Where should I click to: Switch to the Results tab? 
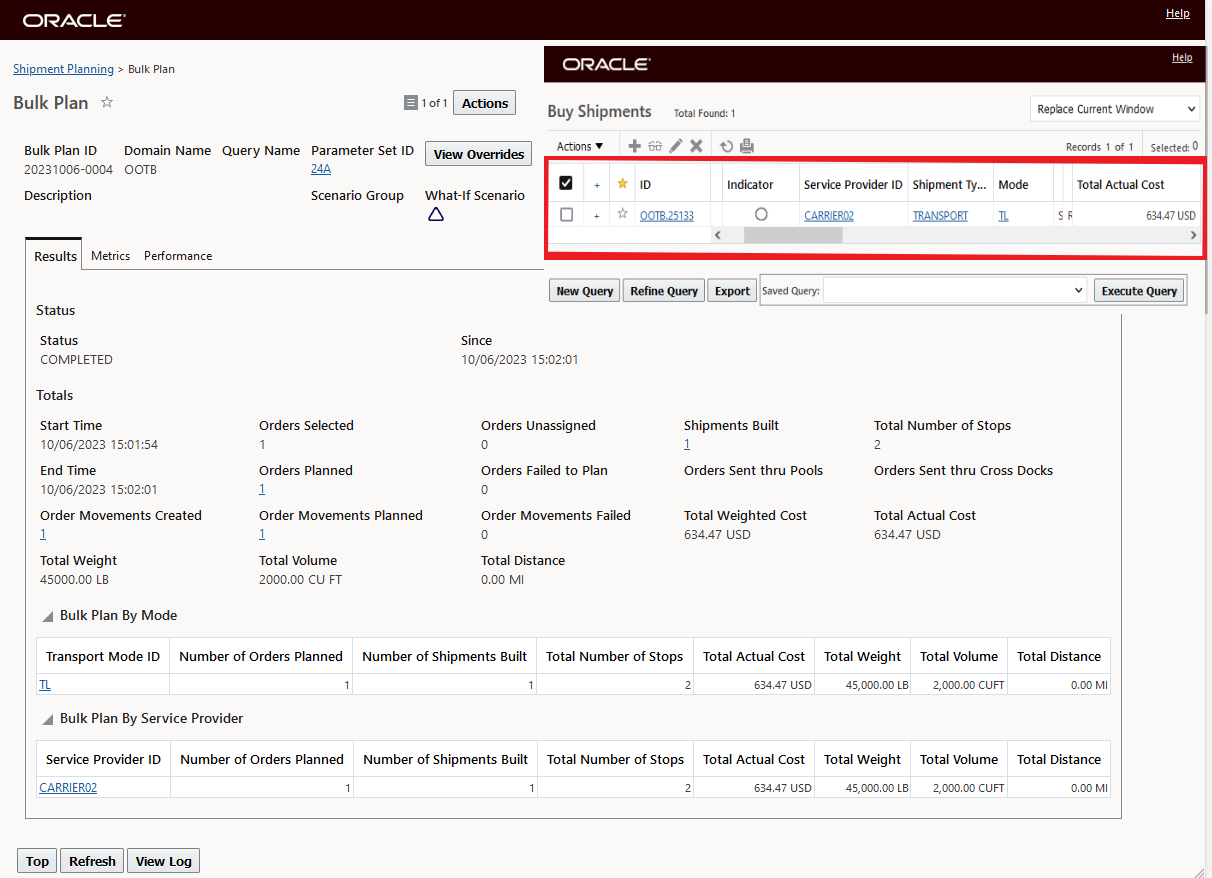point(55,256)
